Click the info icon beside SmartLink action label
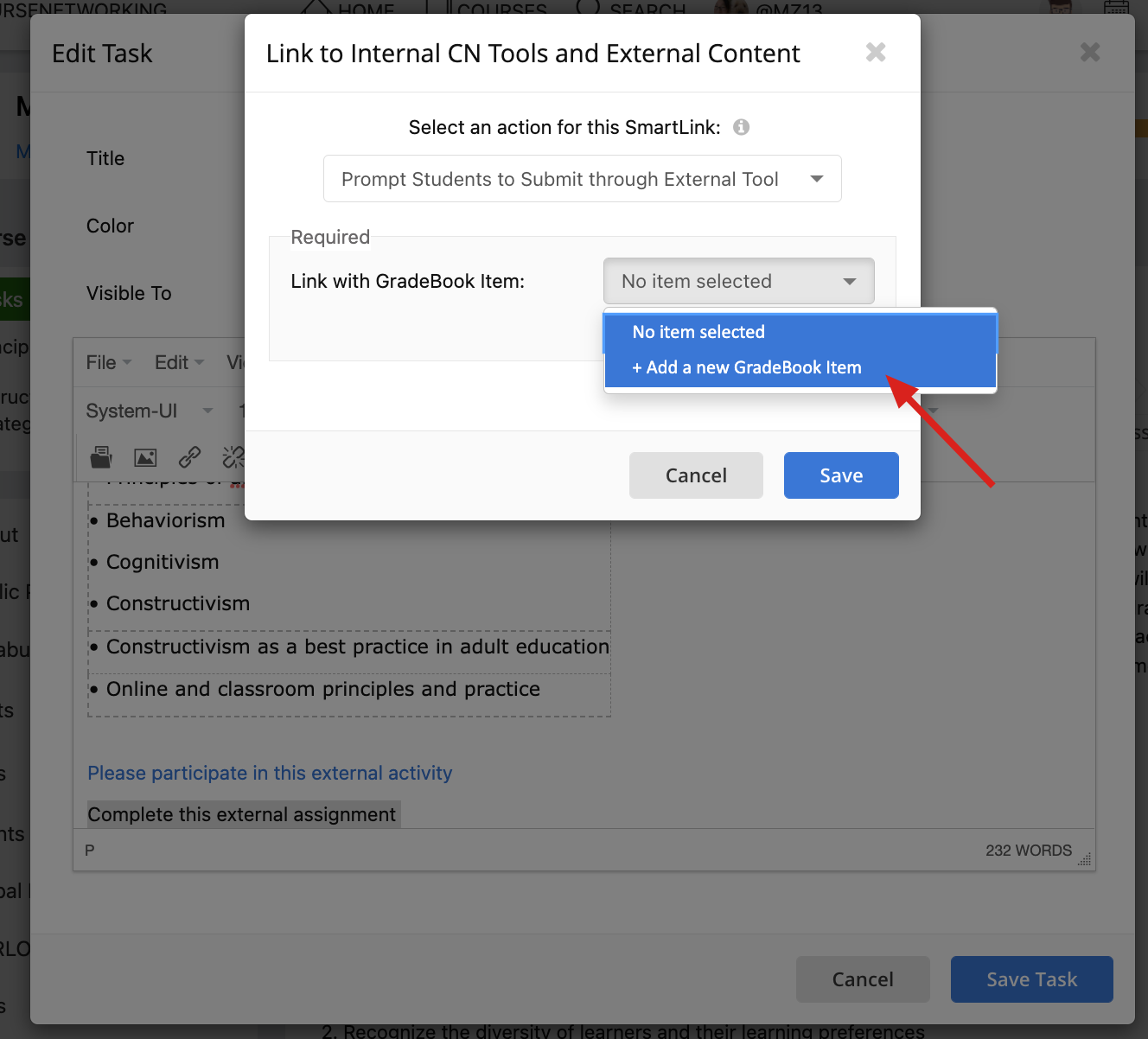This screenshot has height=1039, width=1148. click(741, 127)
